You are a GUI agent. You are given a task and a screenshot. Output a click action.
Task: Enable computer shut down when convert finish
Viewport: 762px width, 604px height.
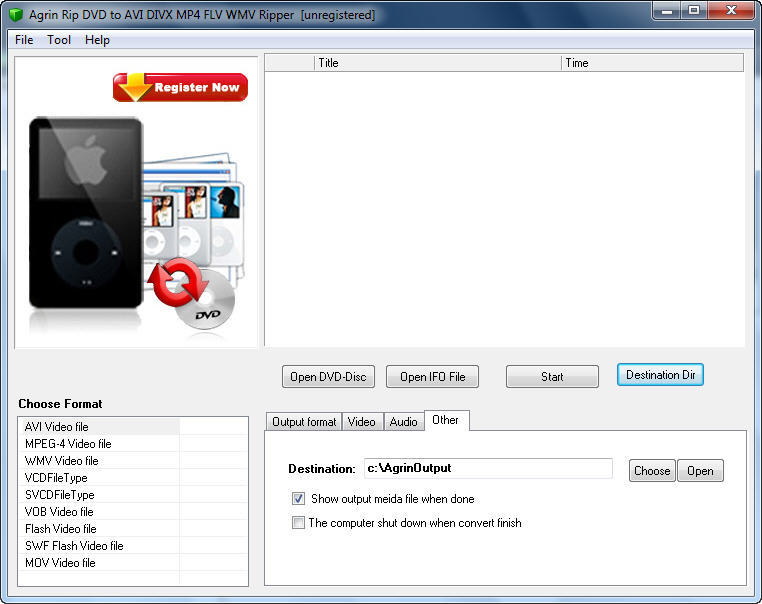point(298,523)
